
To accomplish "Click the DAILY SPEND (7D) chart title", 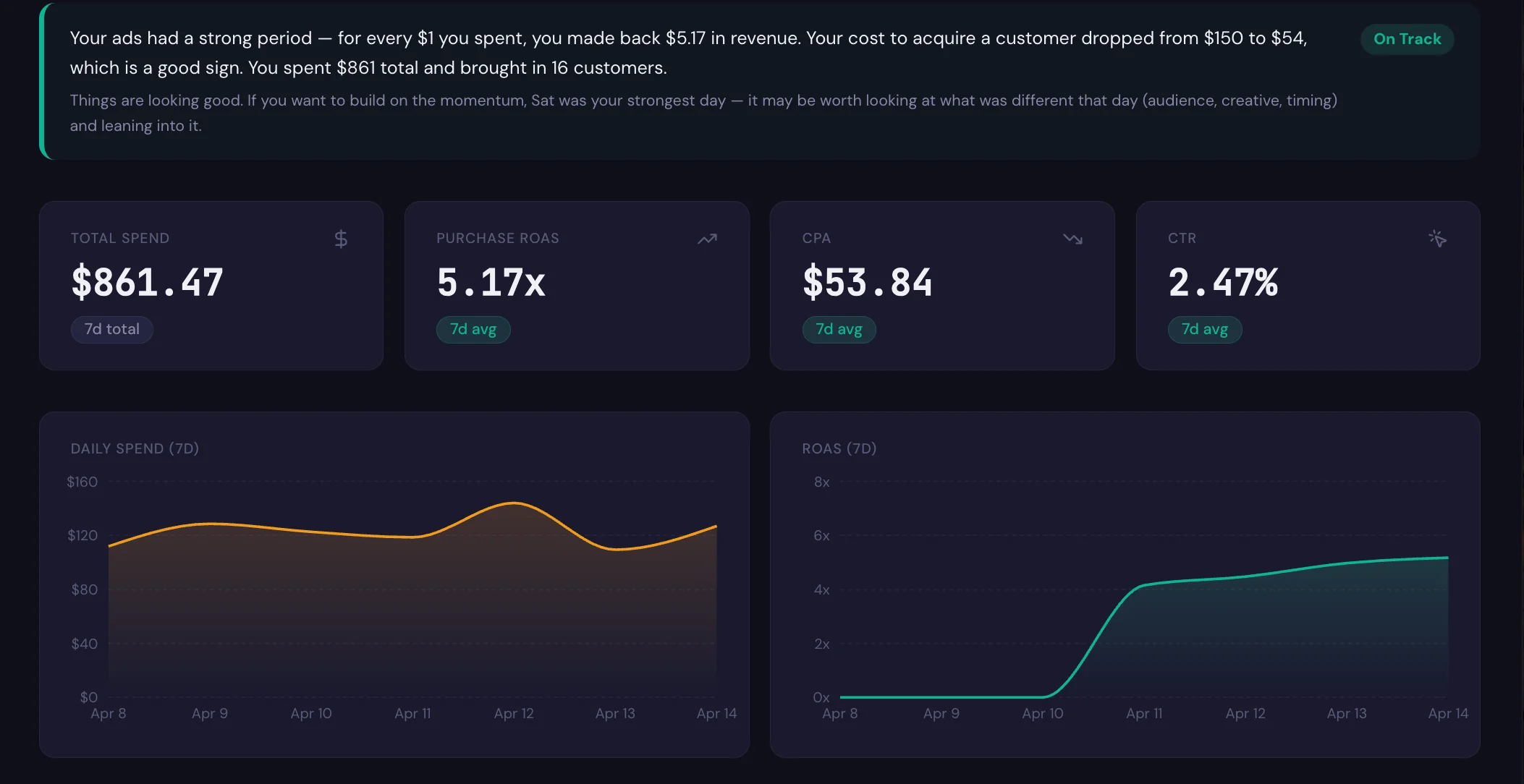I will click(x=135, y=448).
